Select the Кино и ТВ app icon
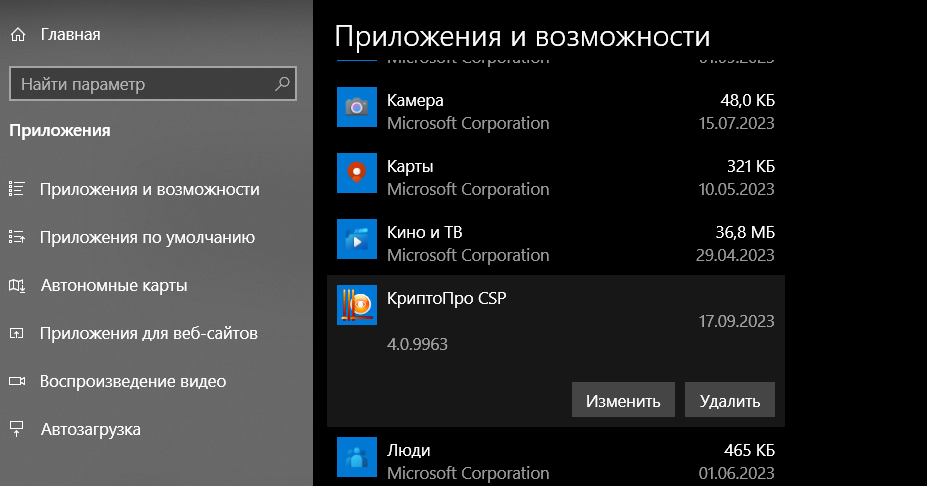 (x=356, y=239)
